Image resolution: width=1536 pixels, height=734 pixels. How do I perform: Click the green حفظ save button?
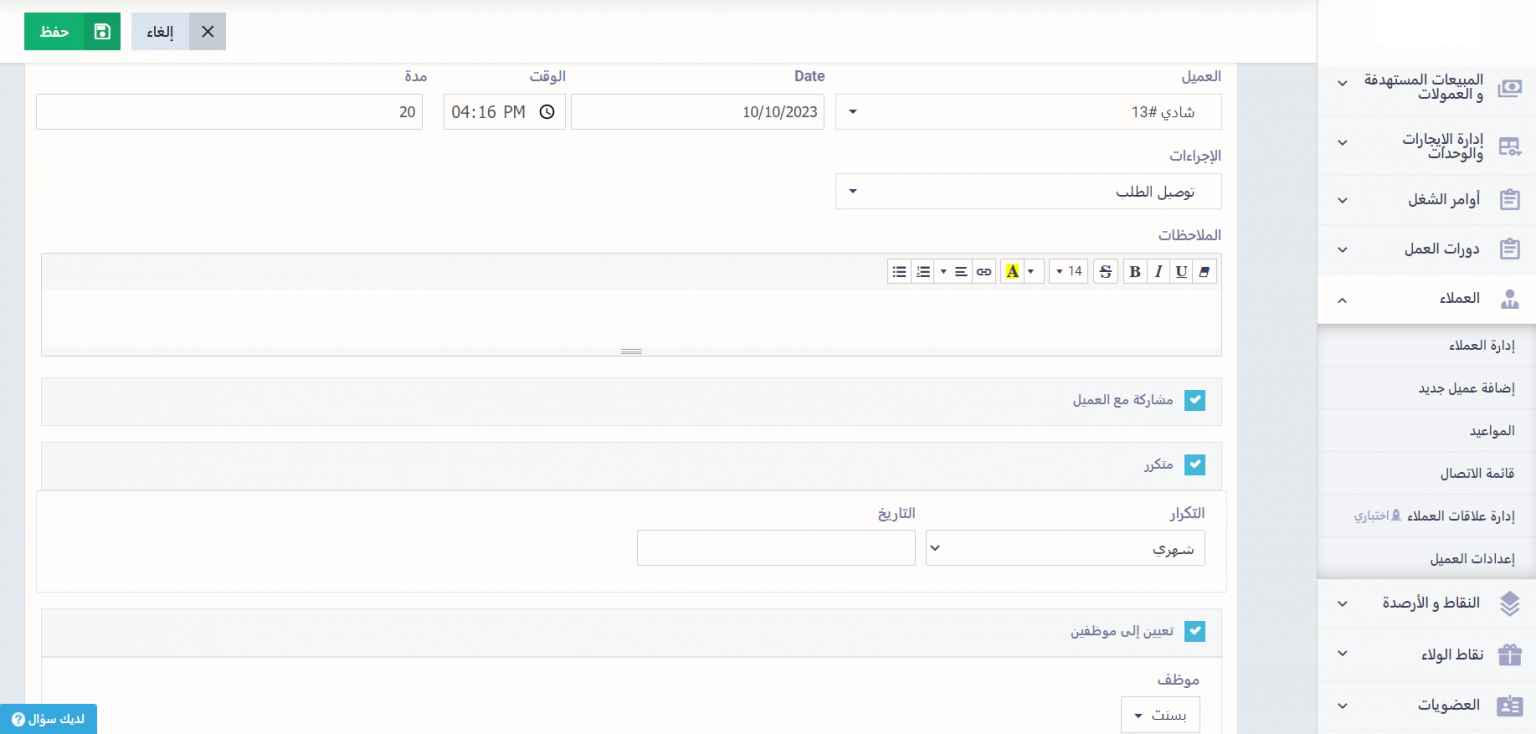(72, 32)
